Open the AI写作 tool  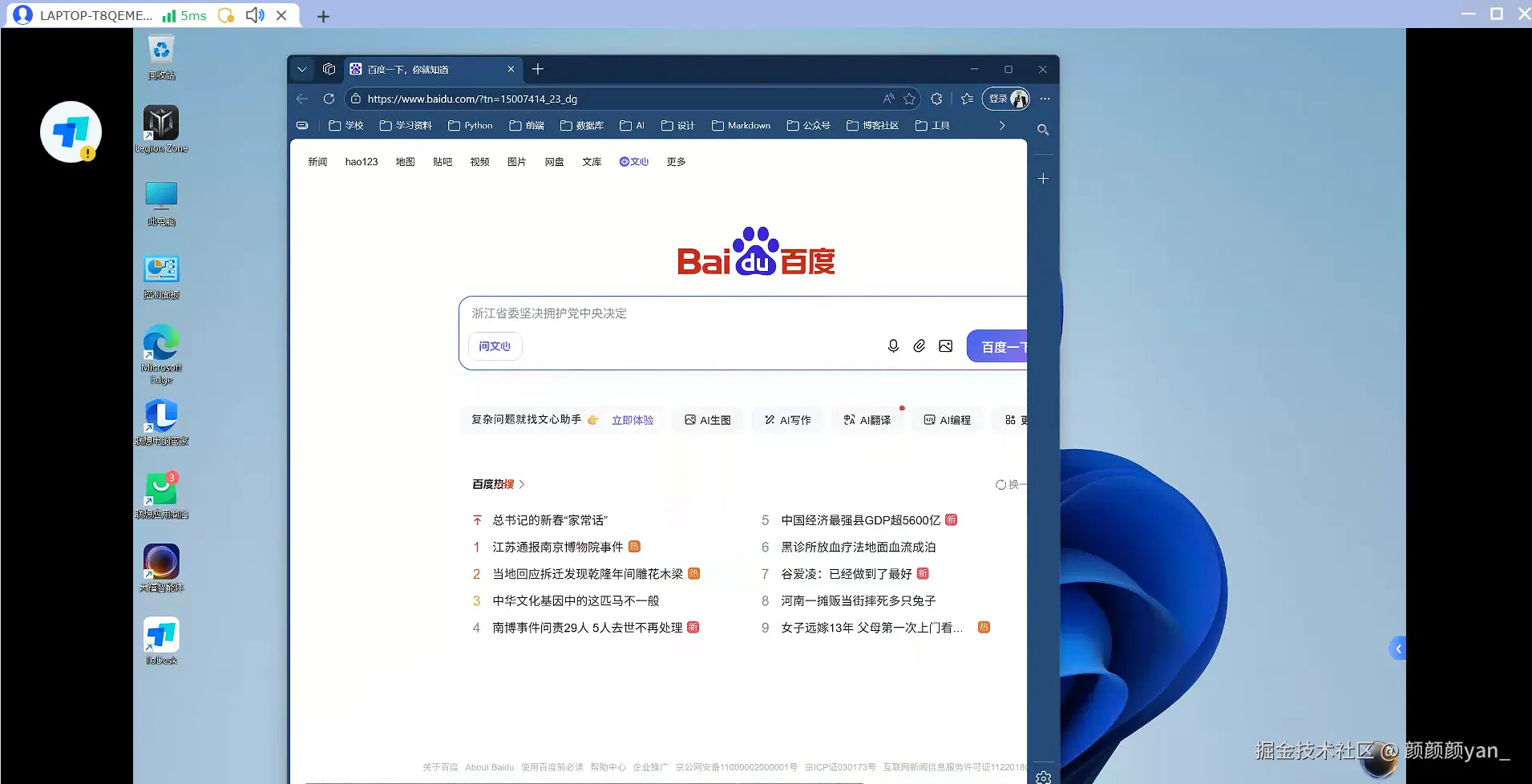(x=787, y=420)
